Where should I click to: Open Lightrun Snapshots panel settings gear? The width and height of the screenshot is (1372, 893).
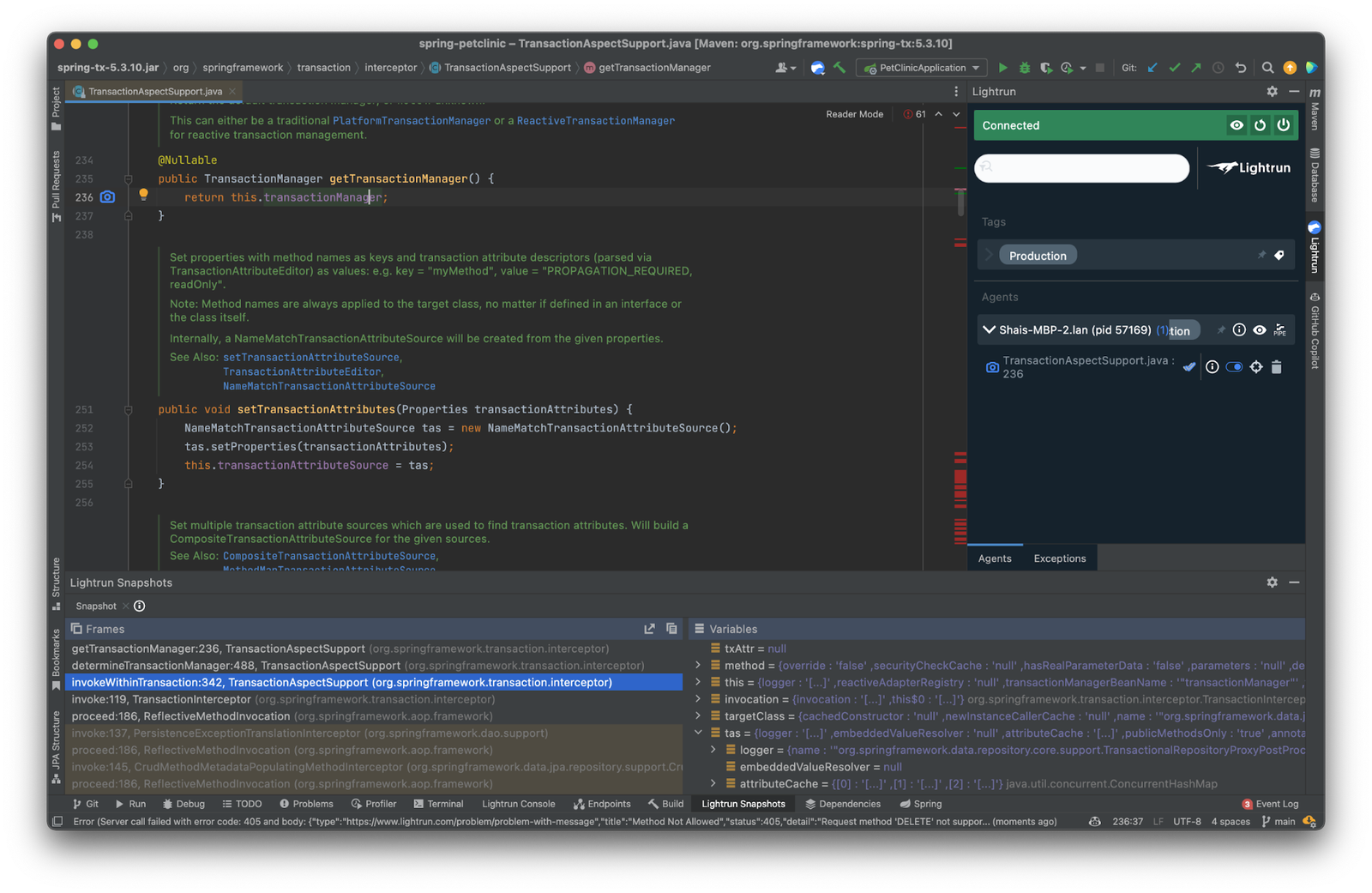(1272, 582)
